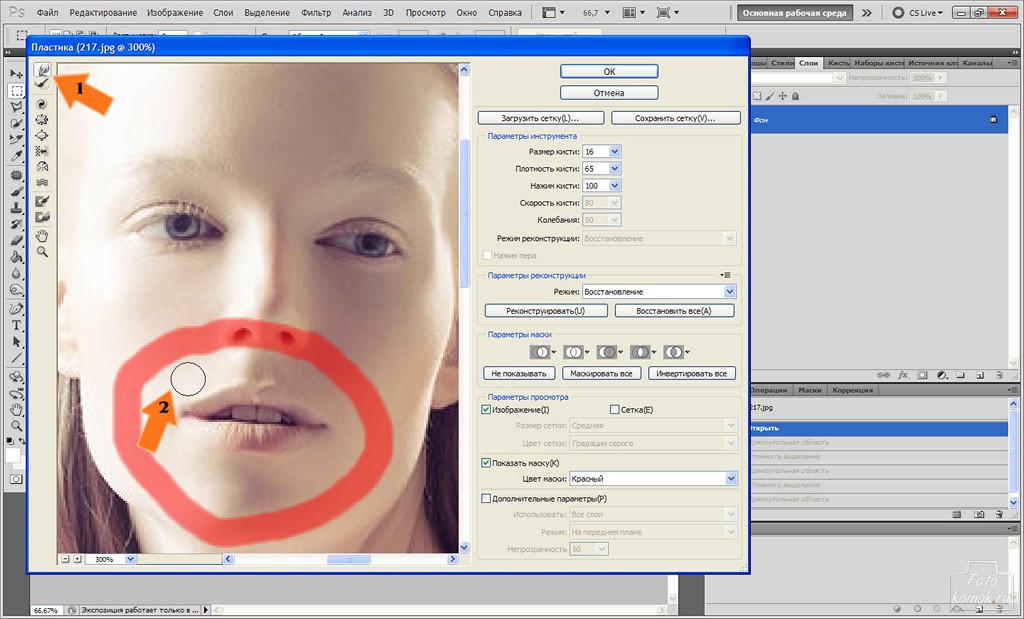Select the Twirl Clockwise tool in Liquify
The height and width of the screenshot is (619, 1024).
(x=42, y=104)
